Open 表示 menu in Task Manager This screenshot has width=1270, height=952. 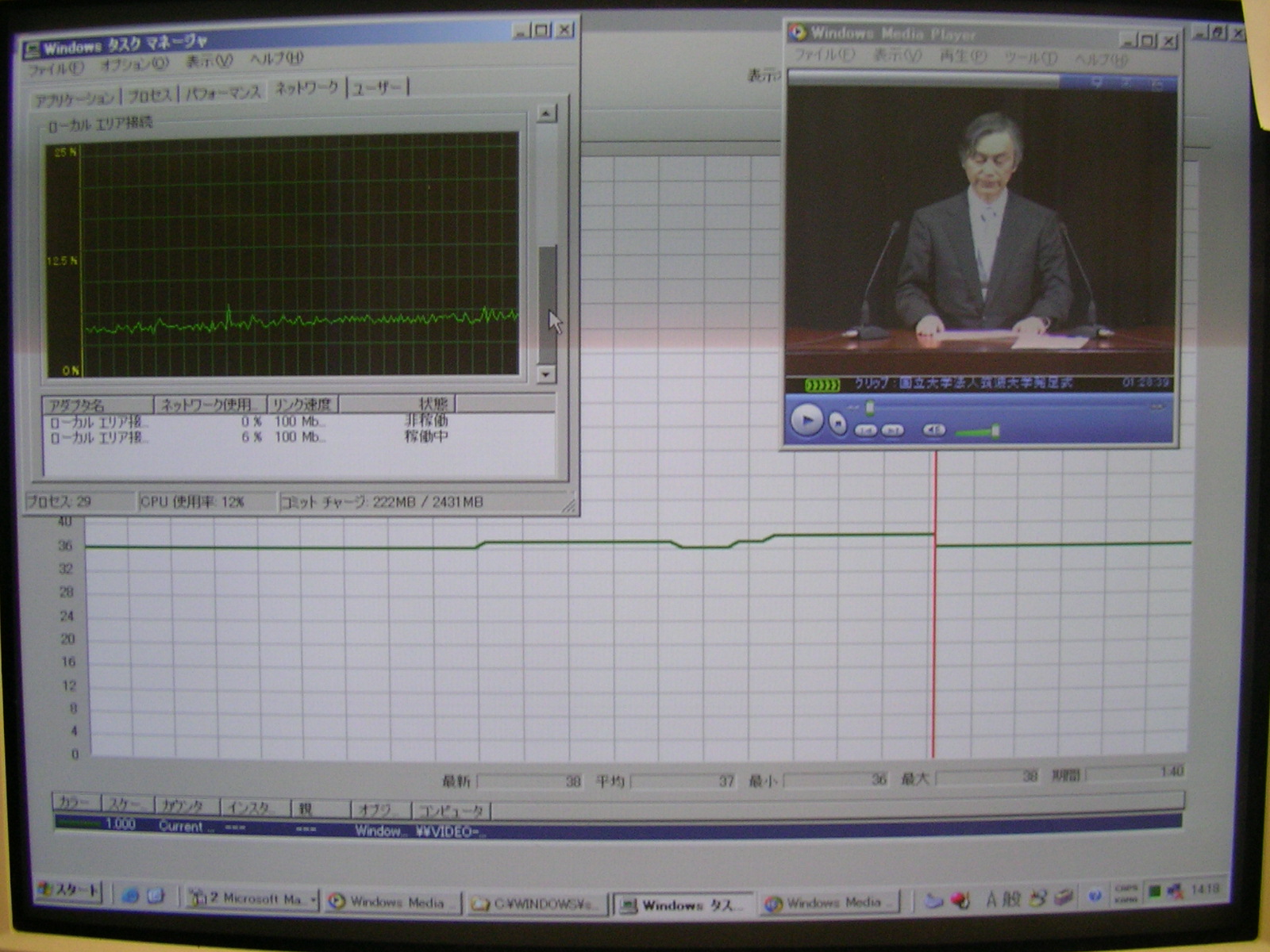(x=209, y=61)
